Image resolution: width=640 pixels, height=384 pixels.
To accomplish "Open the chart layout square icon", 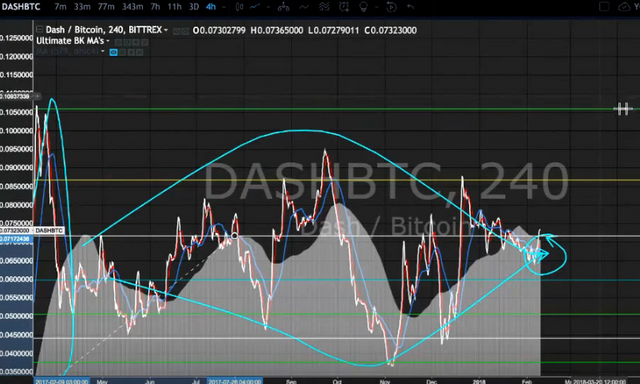I will coord(604,7).
